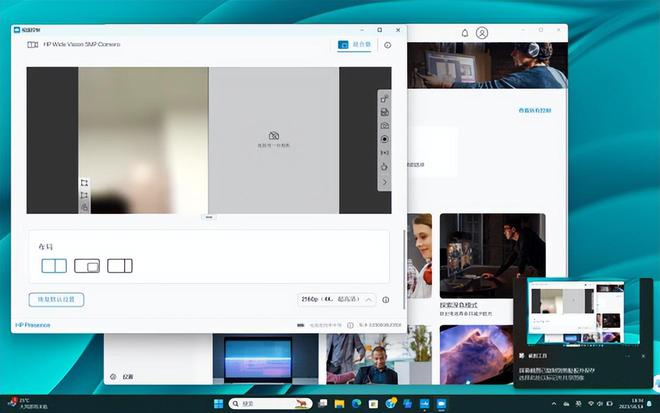This screenshot has width=660, height=413.
Task: Click the info icon beside resolution dropdown
Action: [386, 300]
